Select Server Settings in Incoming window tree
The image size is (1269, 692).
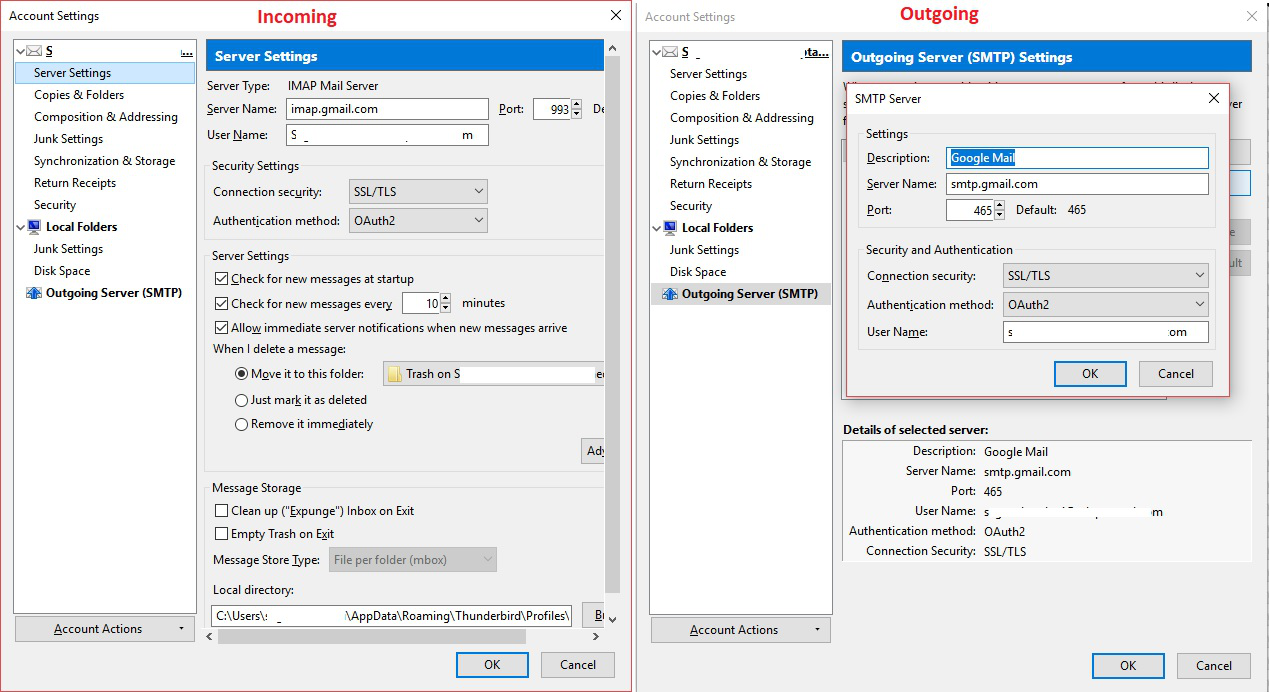(x=105, y=73)
